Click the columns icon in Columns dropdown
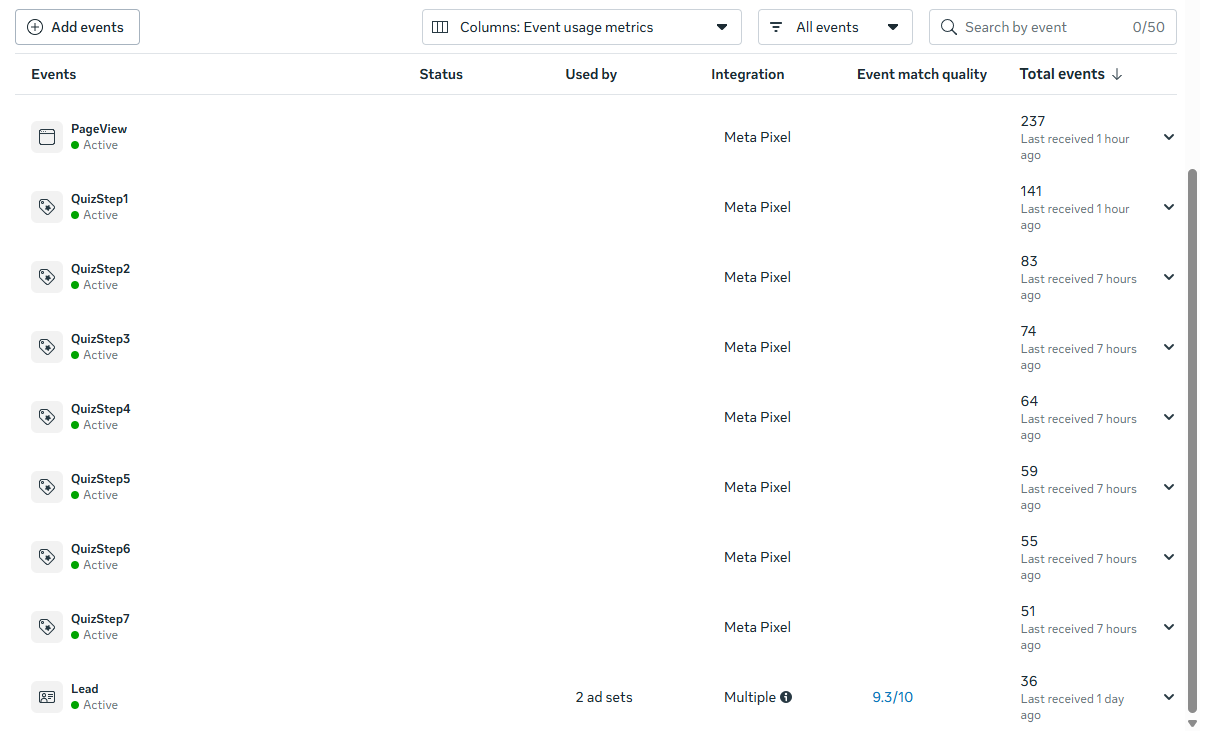This screenshot has height=739, width=1208. (440, 27)
